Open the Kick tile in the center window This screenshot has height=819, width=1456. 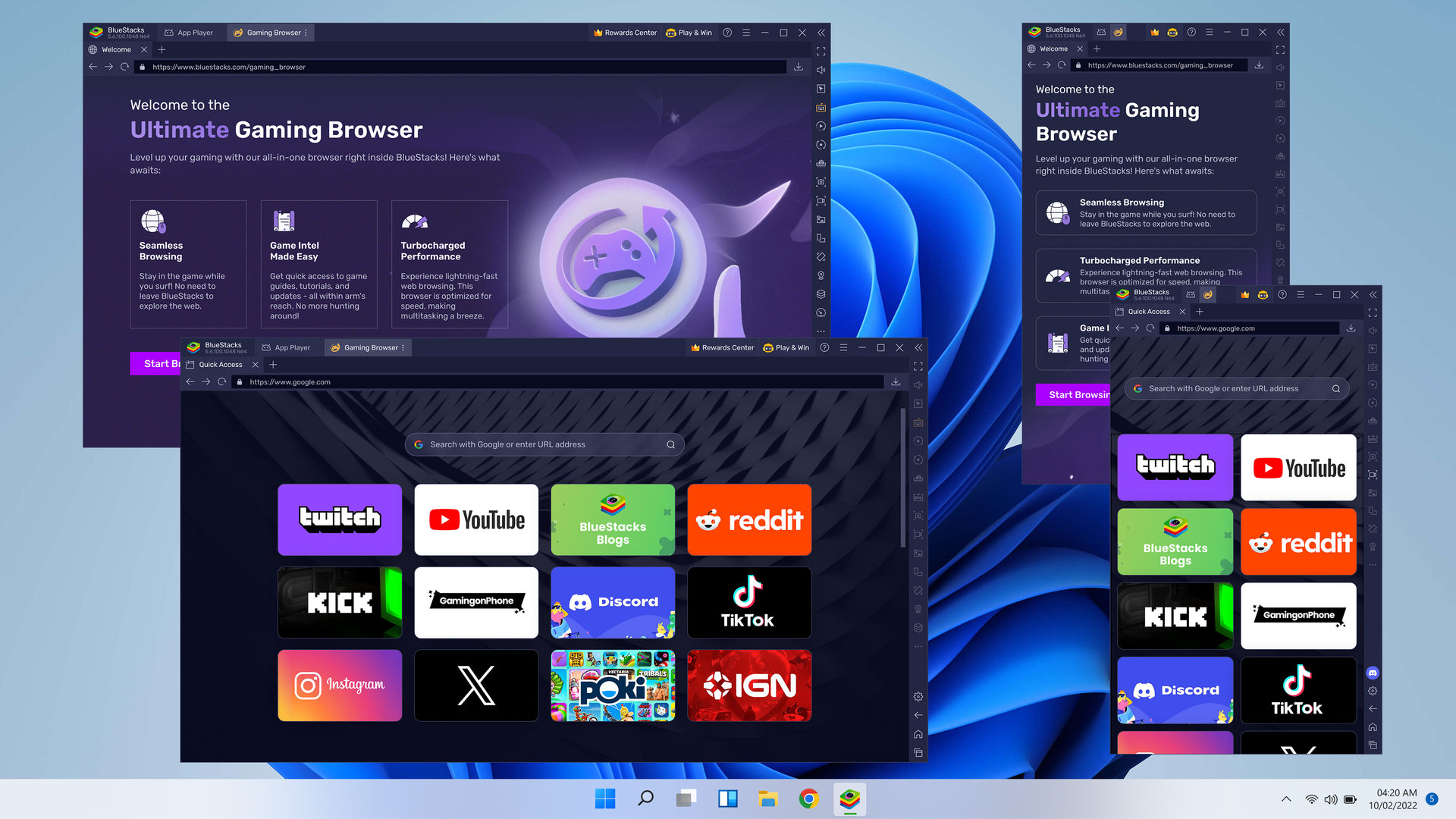click(x=340, y=602)
